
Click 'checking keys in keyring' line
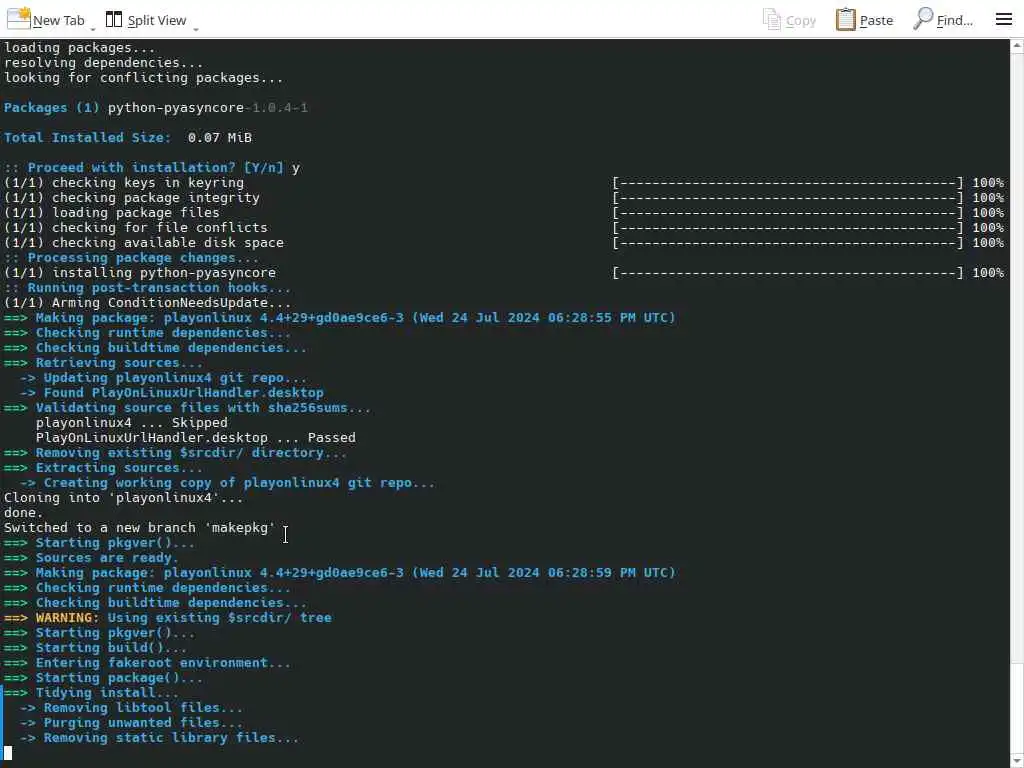point(124,183)
